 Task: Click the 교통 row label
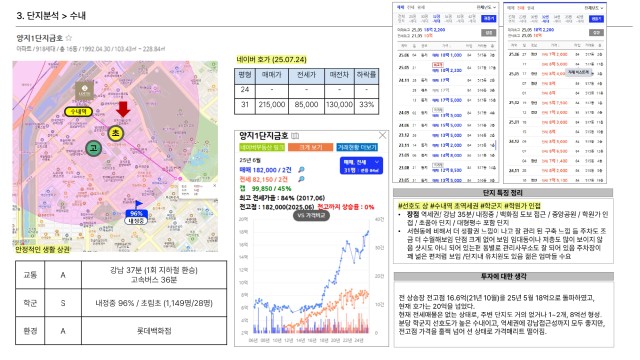click(x=30, y=275)
